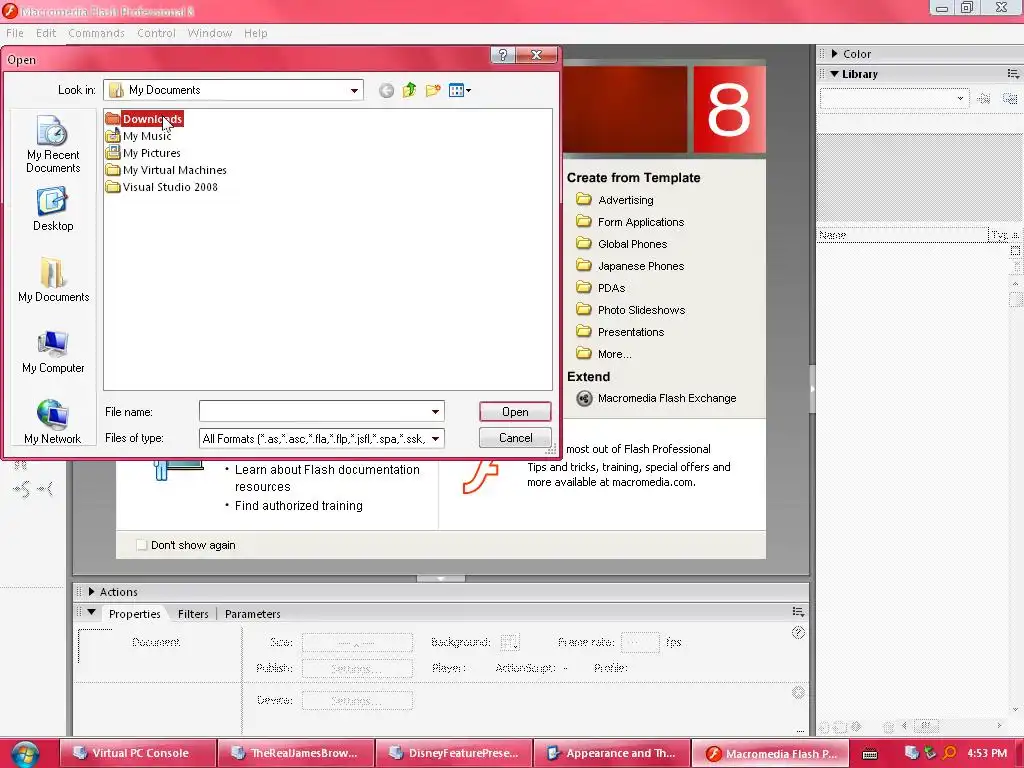
Task: Select My Documents in places bar
Action: (53, 280)
